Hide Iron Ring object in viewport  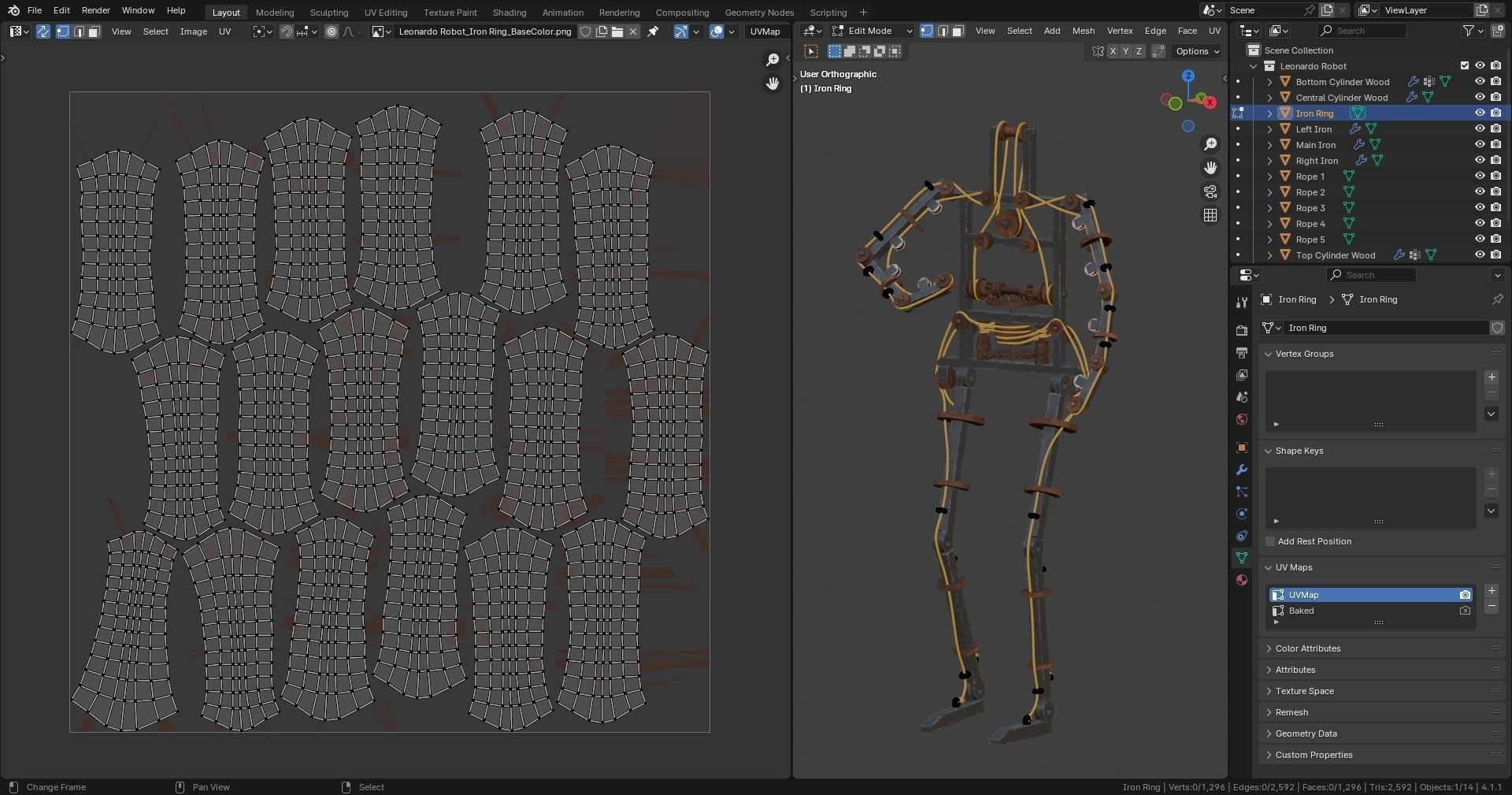tap(1480, 113)
